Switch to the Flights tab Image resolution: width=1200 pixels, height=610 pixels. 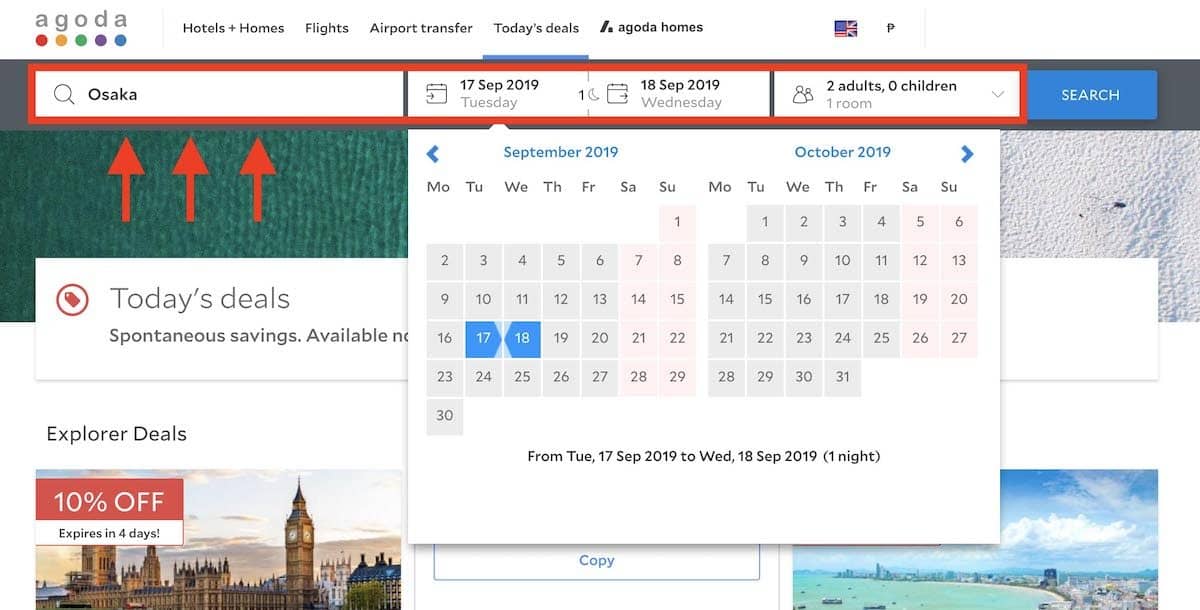click(x=327, y=28)
